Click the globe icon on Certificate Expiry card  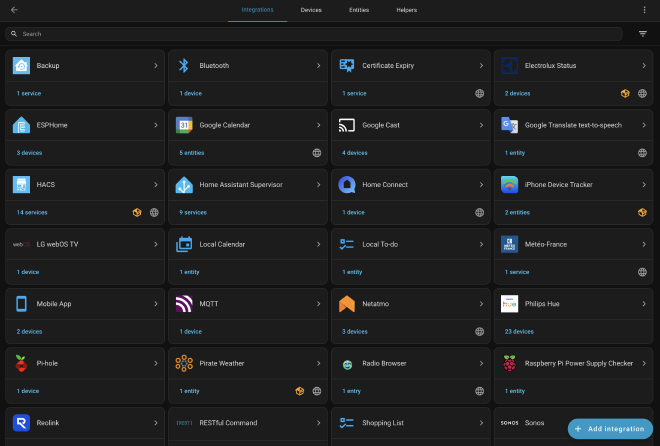[x=479, y=93]
